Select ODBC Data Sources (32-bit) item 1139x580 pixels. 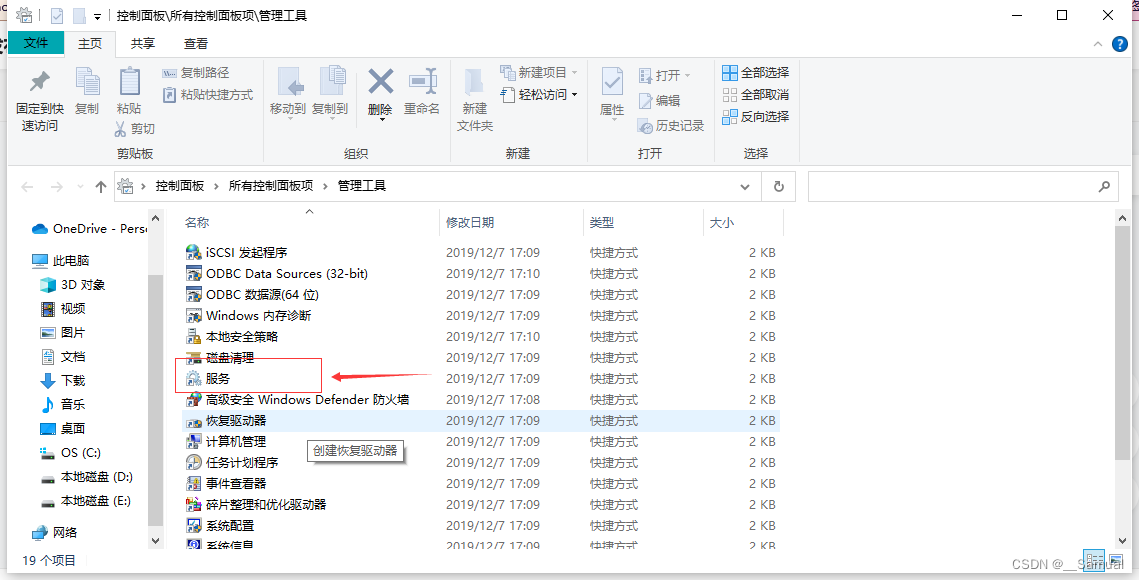click(481, 273)
